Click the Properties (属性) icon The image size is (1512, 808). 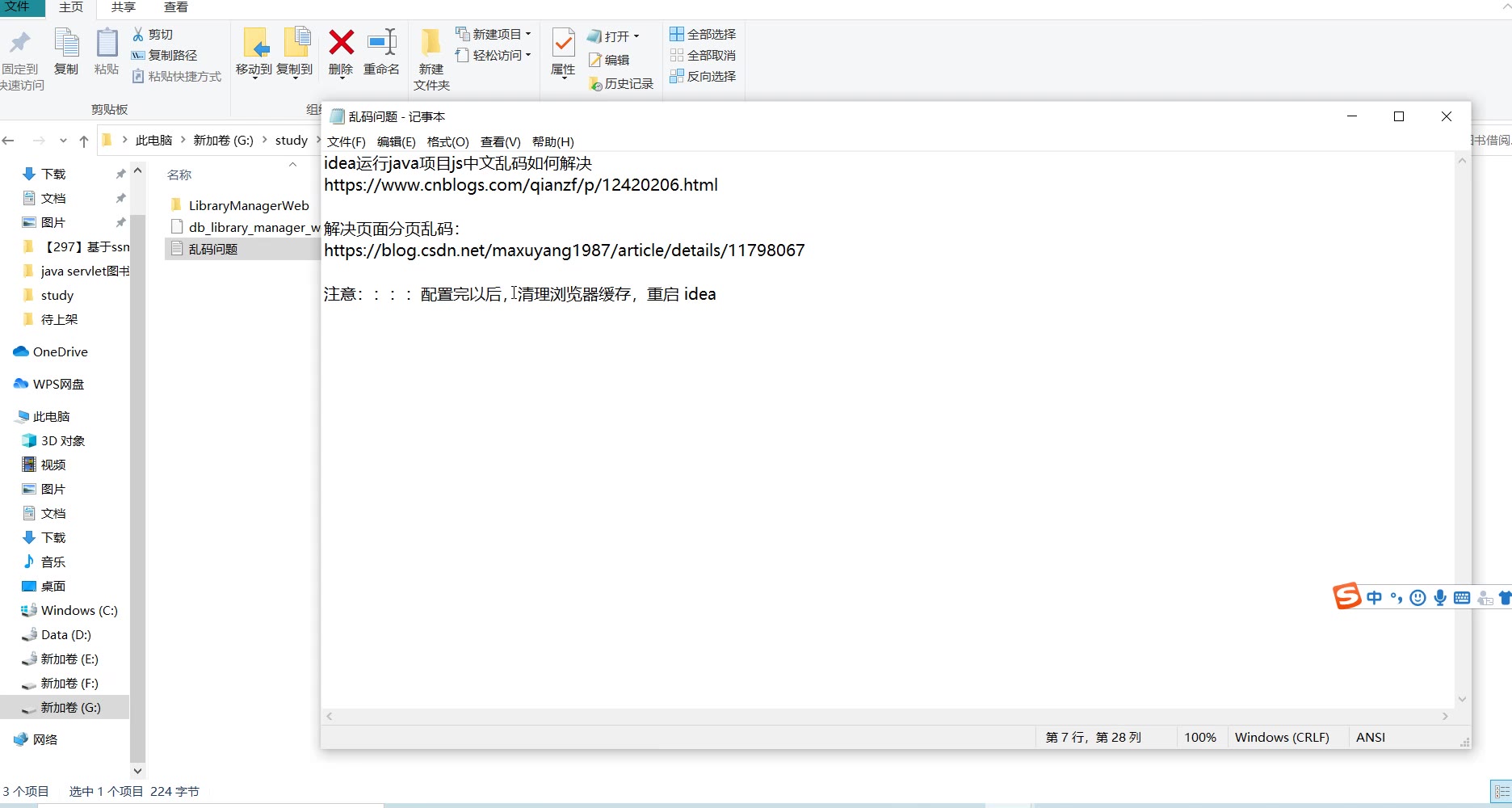[x=563, y=43]
